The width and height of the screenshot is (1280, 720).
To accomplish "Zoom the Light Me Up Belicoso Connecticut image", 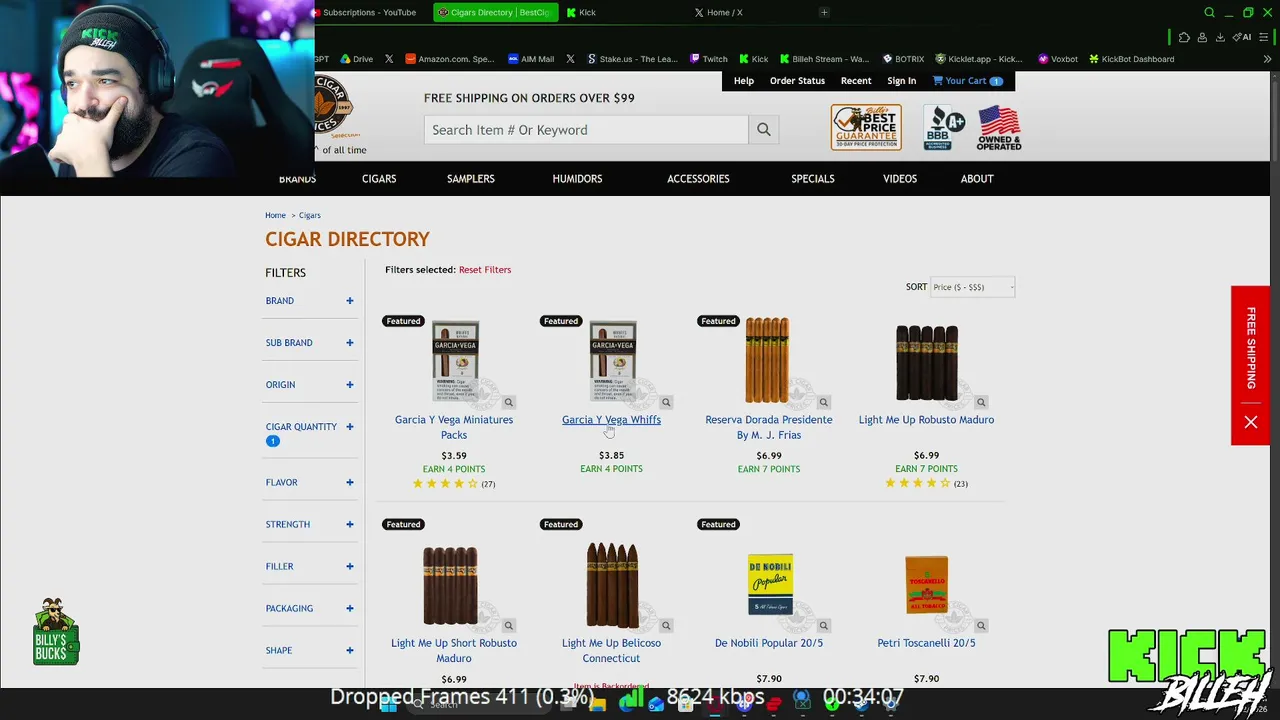I will pyautogui.click(x=666, y=626).
